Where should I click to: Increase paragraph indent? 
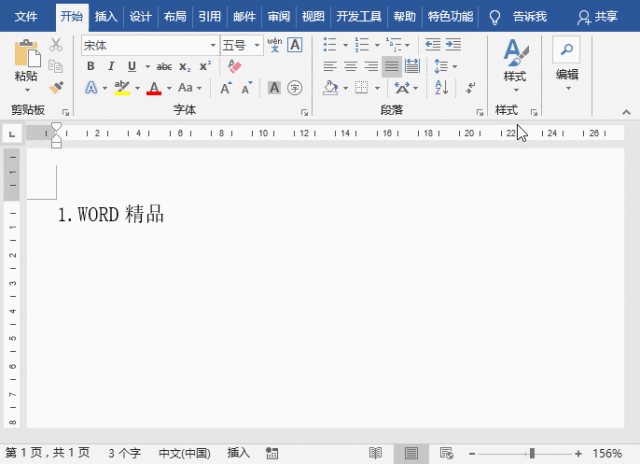point(453,44)
